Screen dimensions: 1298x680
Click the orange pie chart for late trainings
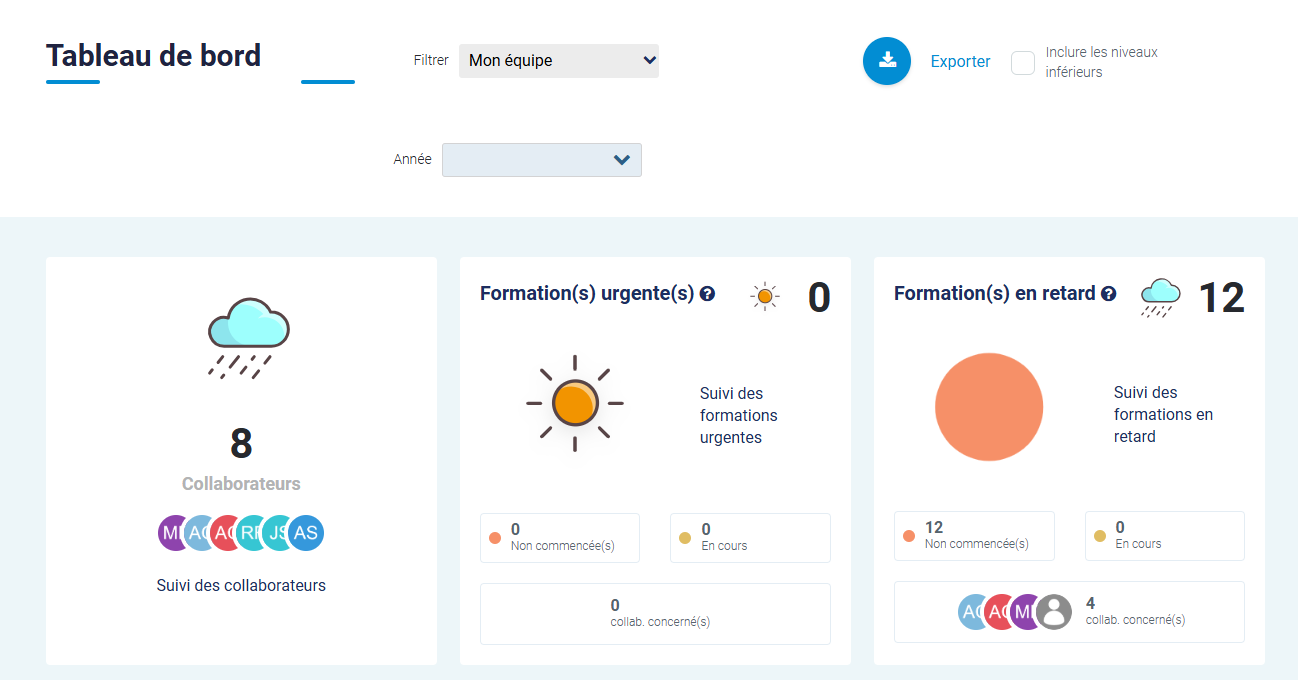tap(988, 407)
